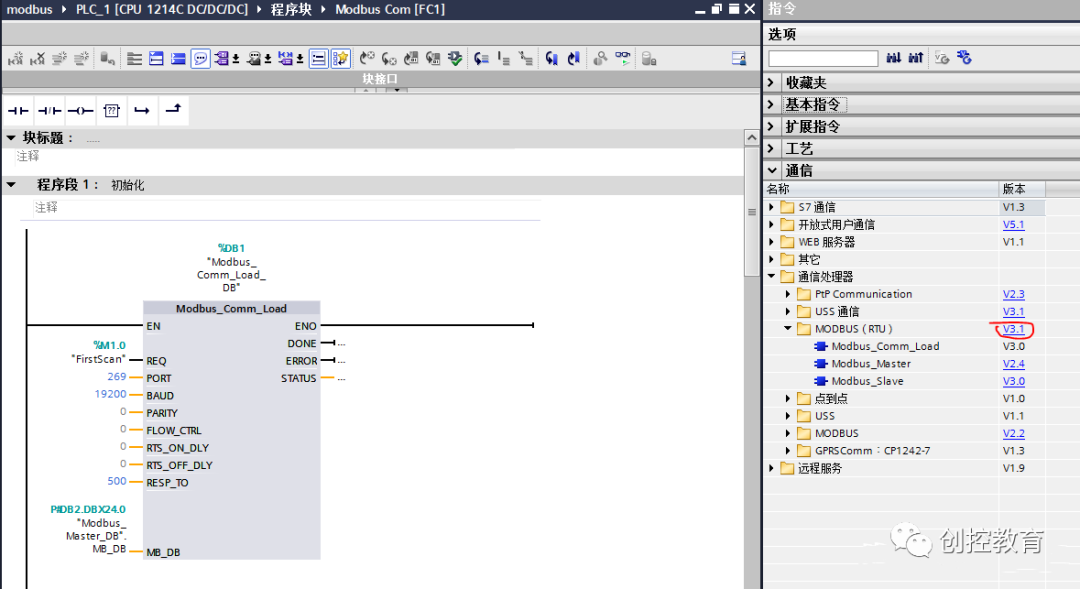This screenshot has width=1080, height=589.
Task: Click the insert network toolbar icon
Action: click(15, 59)
